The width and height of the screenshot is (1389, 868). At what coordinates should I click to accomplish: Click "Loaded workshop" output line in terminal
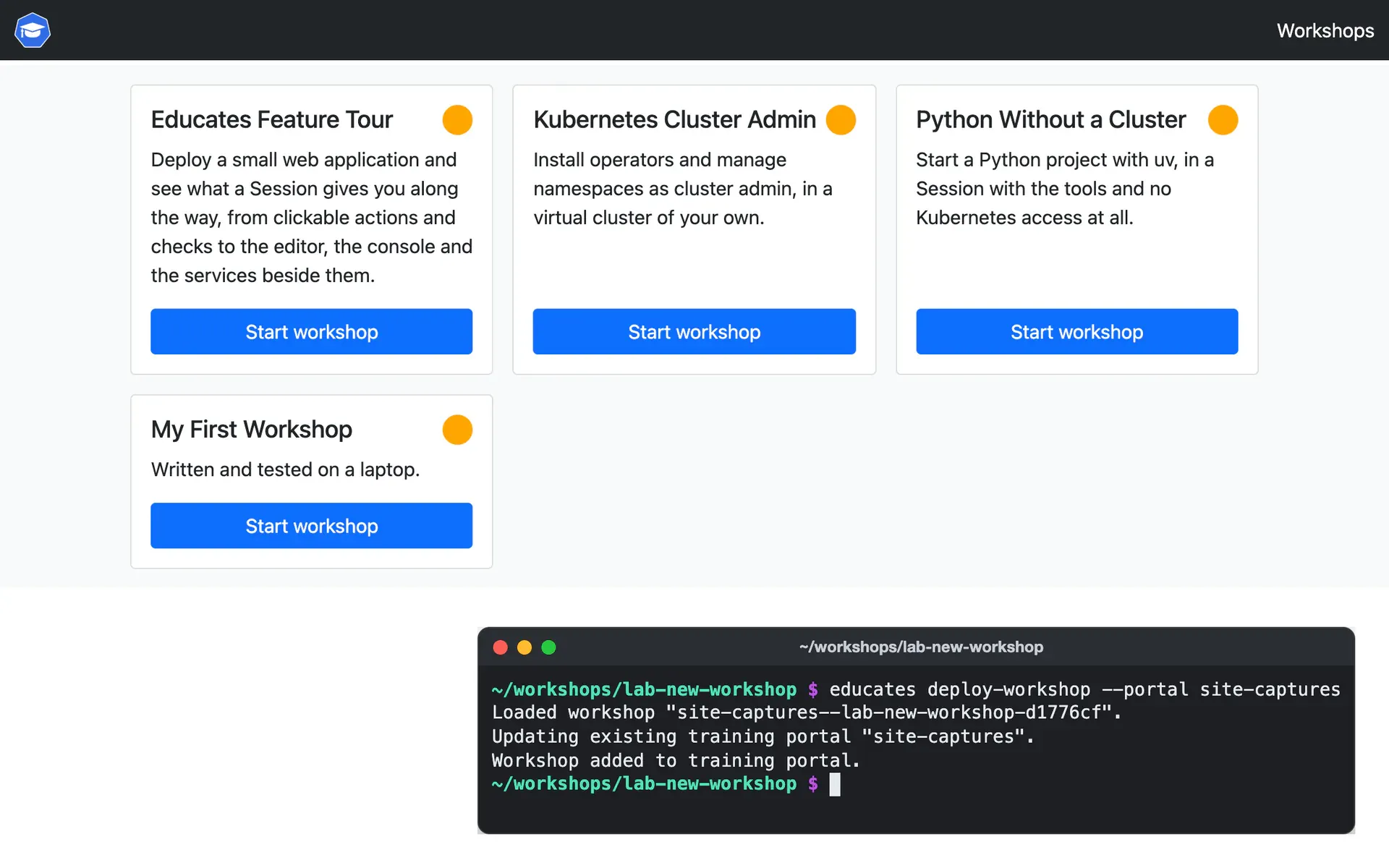807,712
